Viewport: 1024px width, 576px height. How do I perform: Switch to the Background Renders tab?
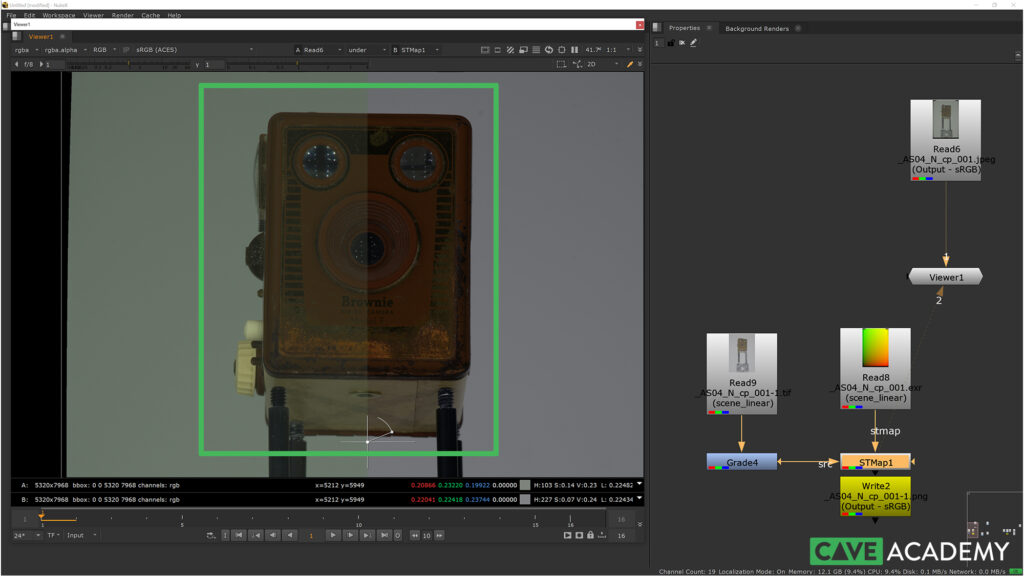pyautogui.click(x=757, y=28)
